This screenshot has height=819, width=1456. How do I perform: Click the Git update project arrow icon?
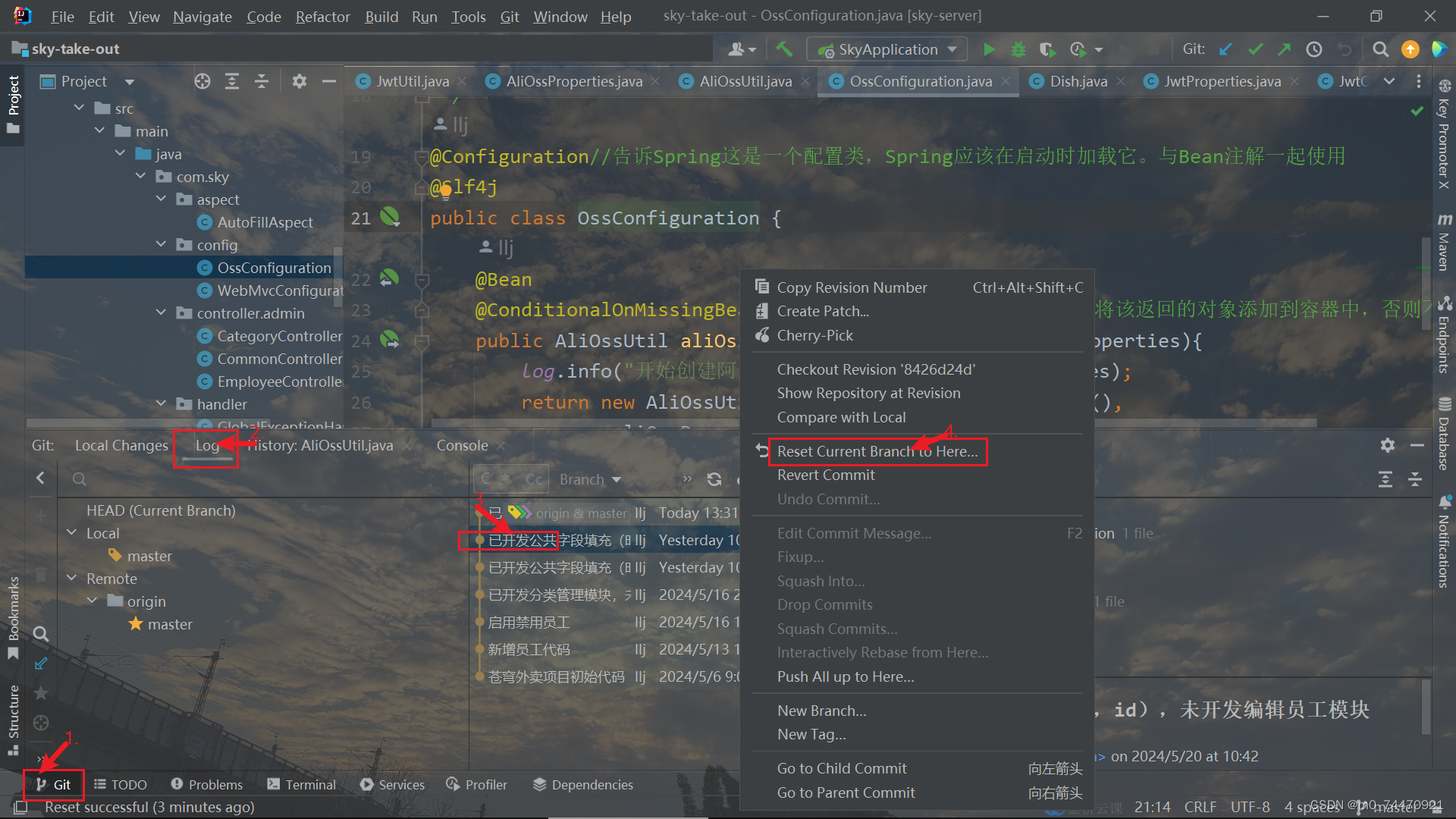point(1225,50)
